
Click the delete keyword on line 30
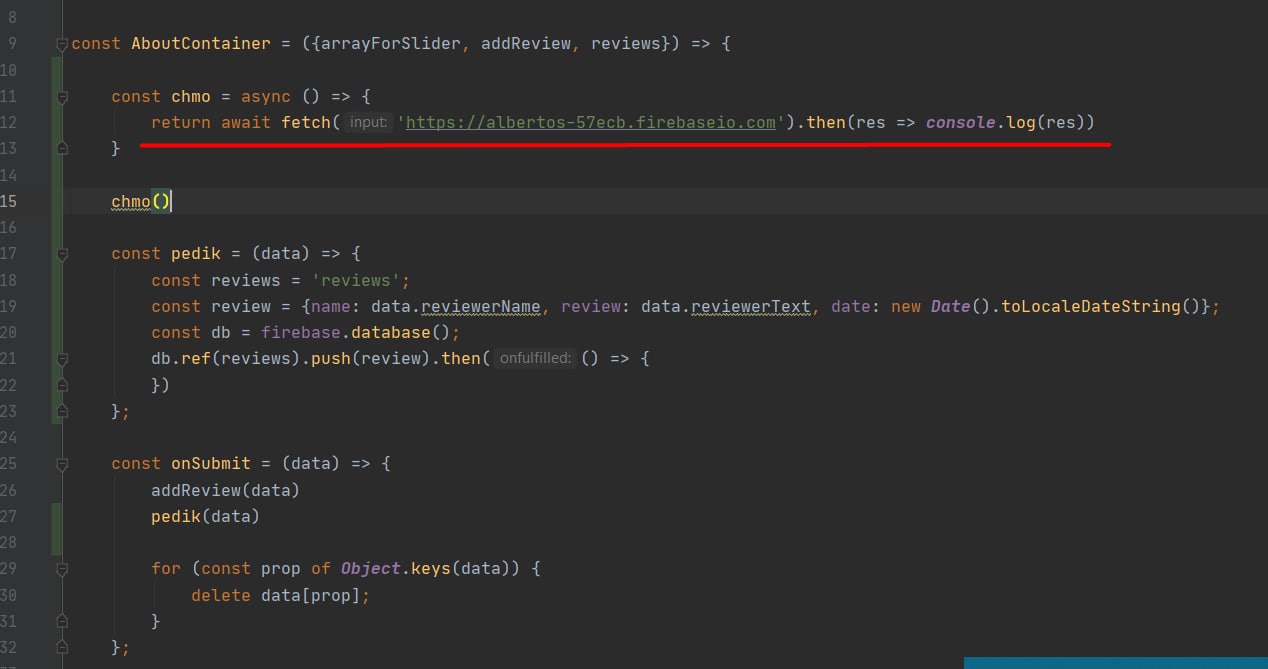coord(221,594)
